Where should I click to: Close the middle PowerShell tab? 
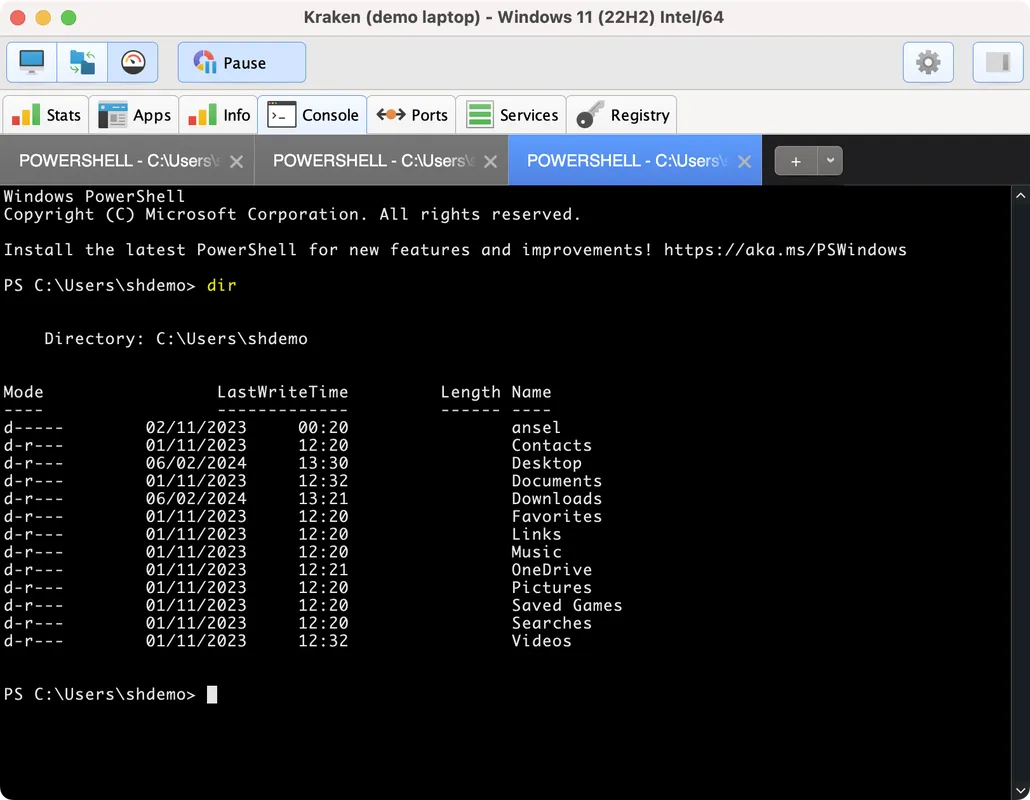coord(489,160)
